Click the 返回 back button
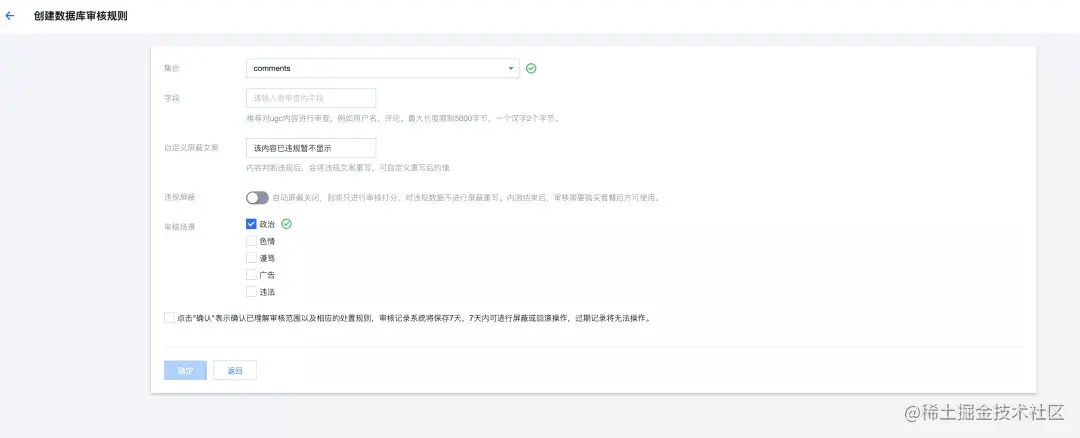 [235, 370]
